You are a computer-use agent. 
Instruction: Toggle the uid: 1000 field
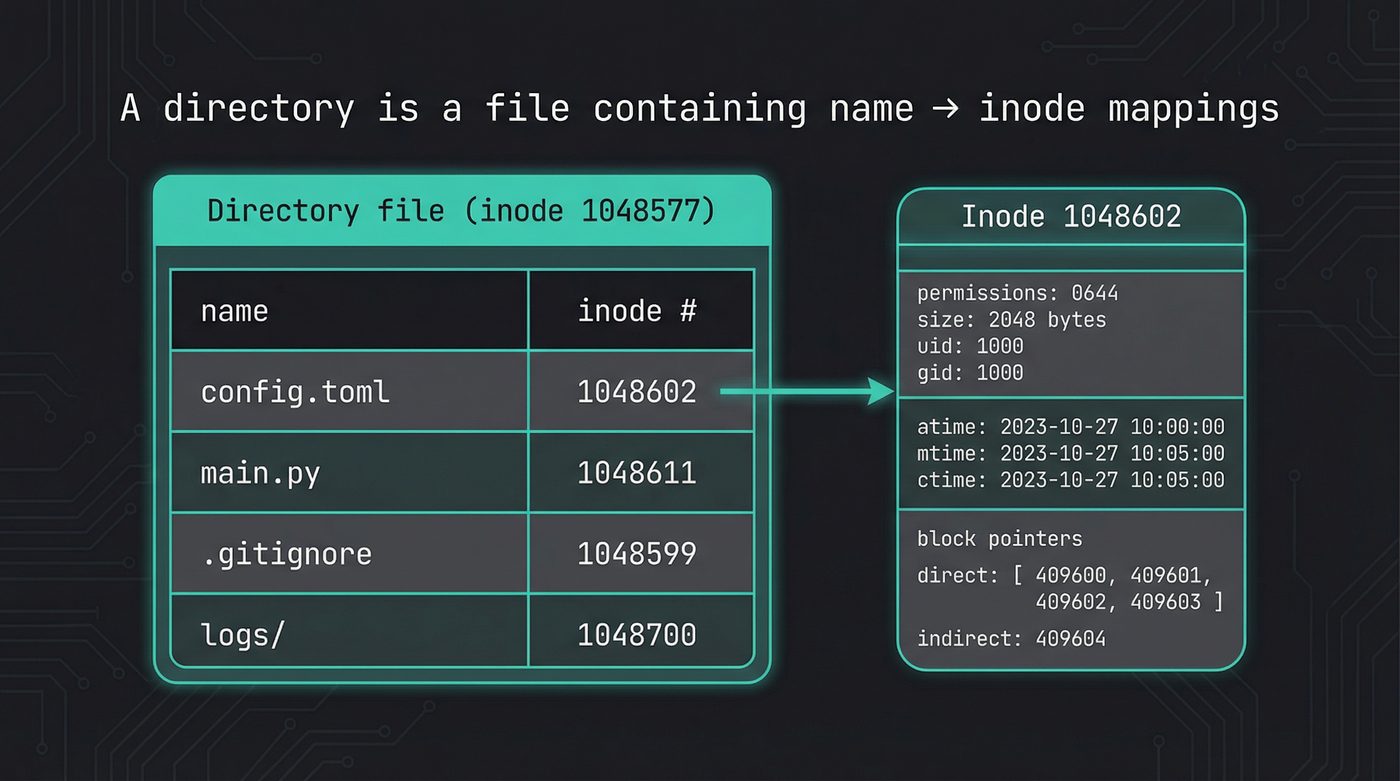coord(962,346)
